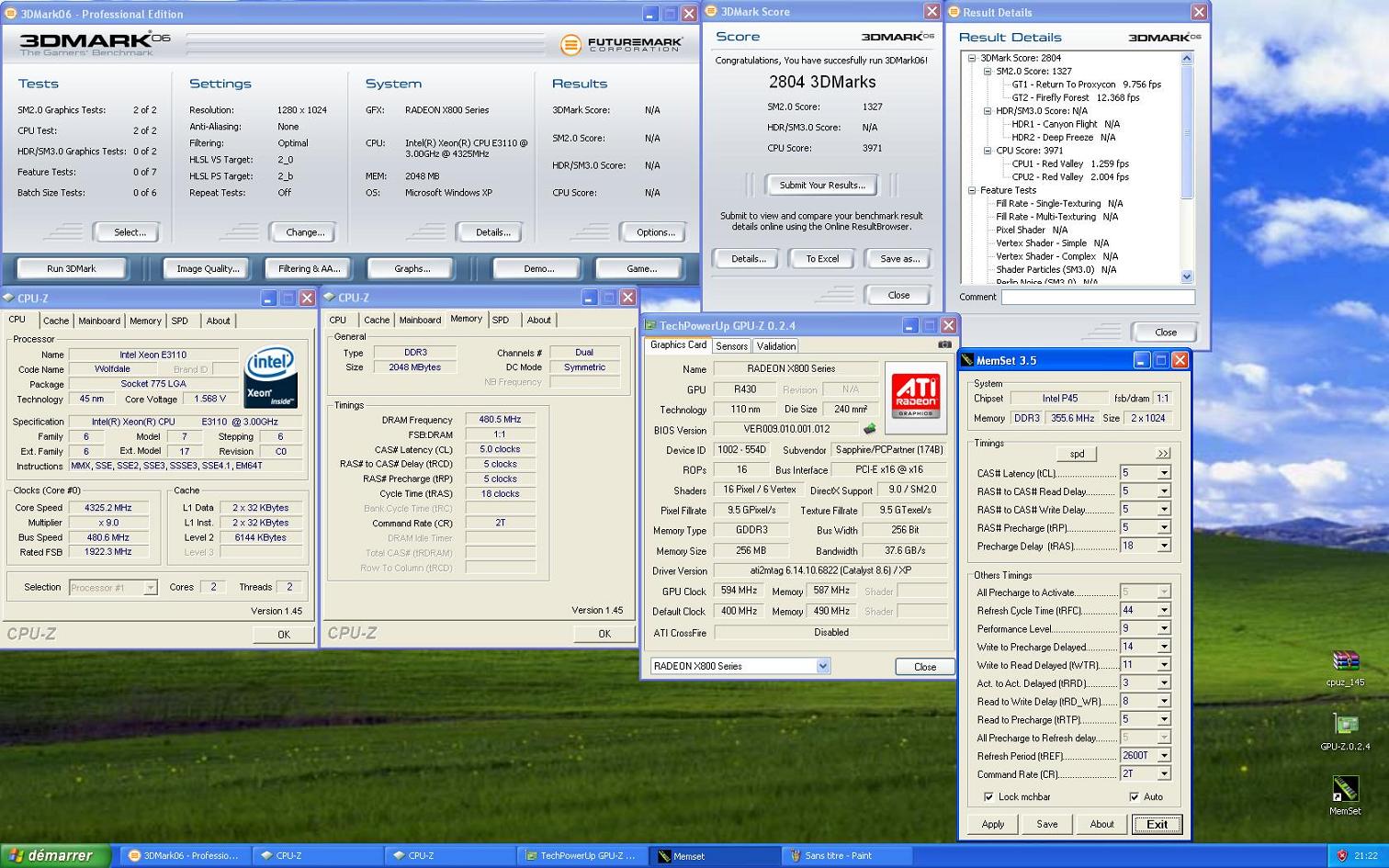Switch to the Validation tab in GPU-Z

[776, 346]
